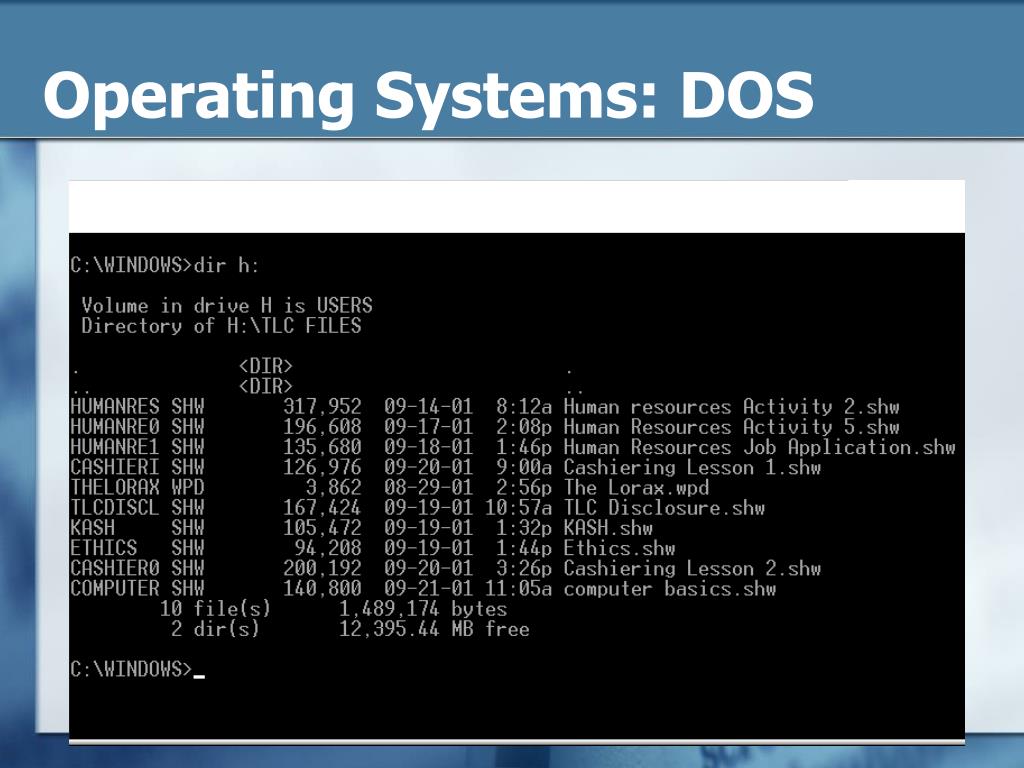Click the CASHIER0 SHW short file name

coord(138,568)
